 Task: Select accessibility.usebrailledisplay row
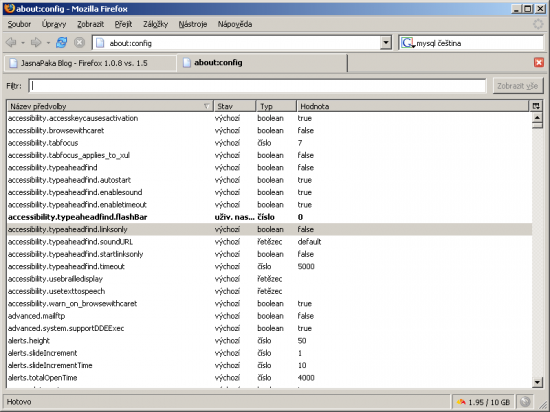click(x=269, y=279)
